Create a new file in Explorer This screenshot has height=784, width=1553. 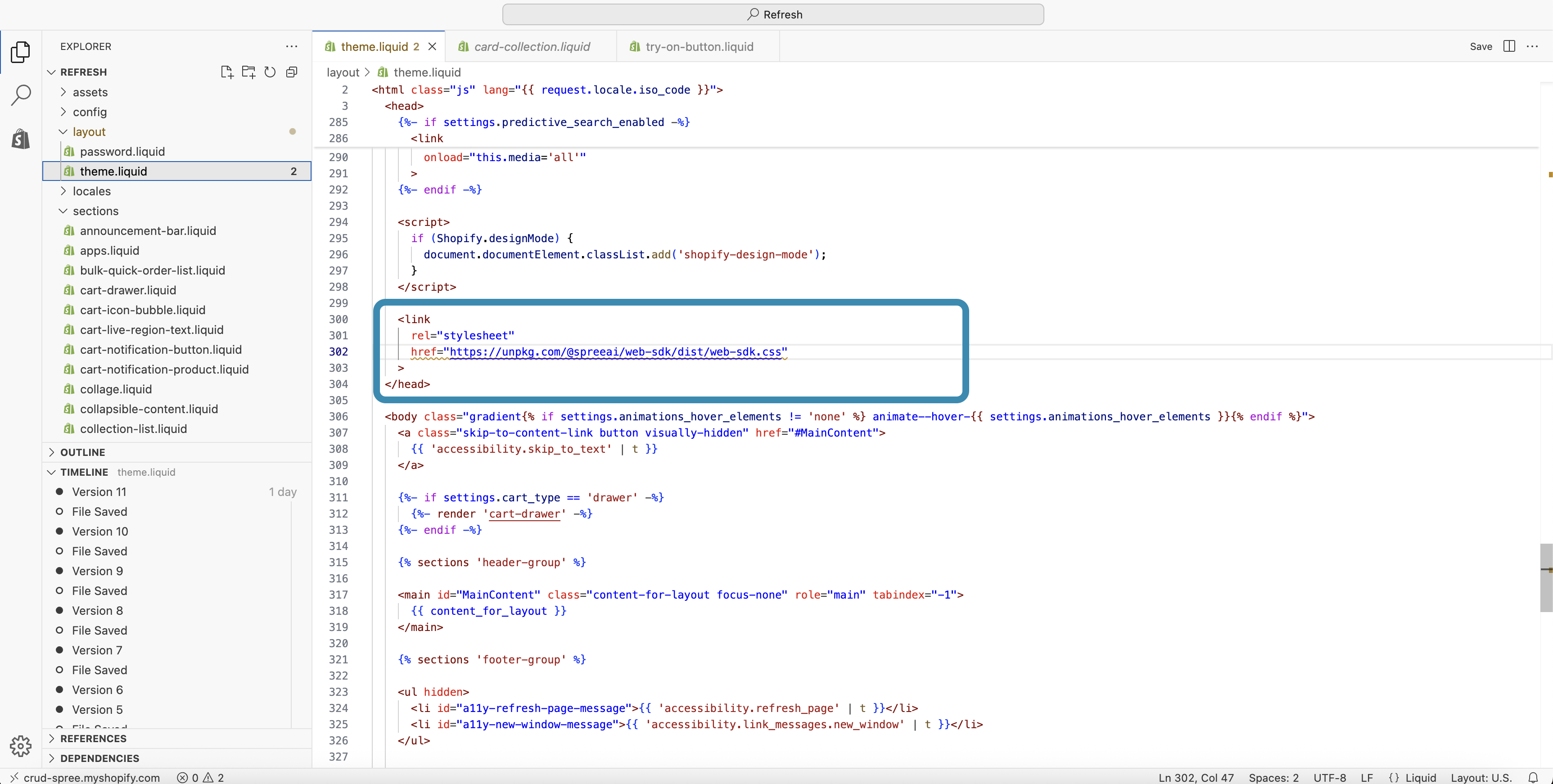click(x=227, y=72)
